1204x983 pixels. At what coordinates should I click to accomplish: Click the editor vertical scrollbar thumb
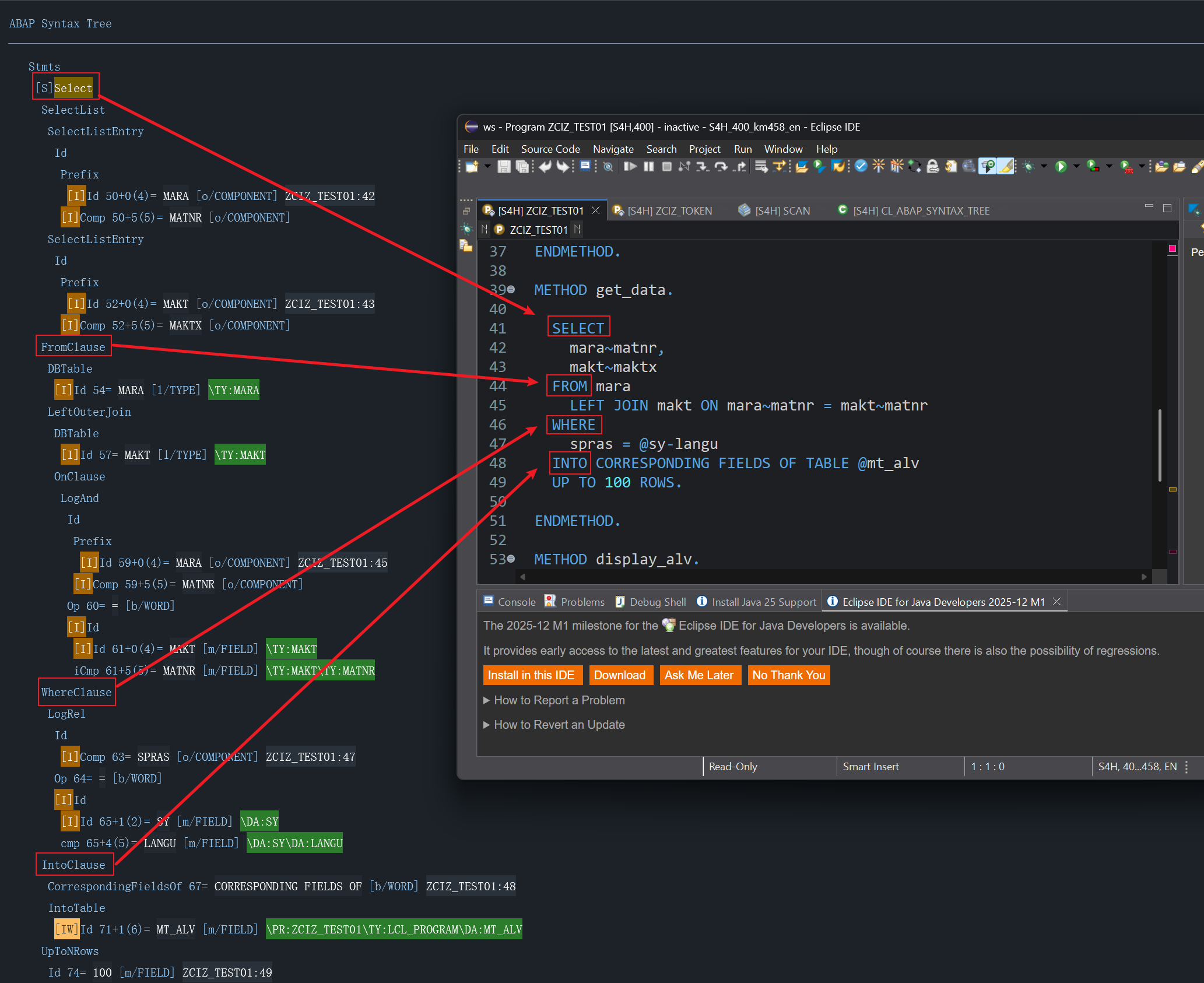[x=1160, y=444]
